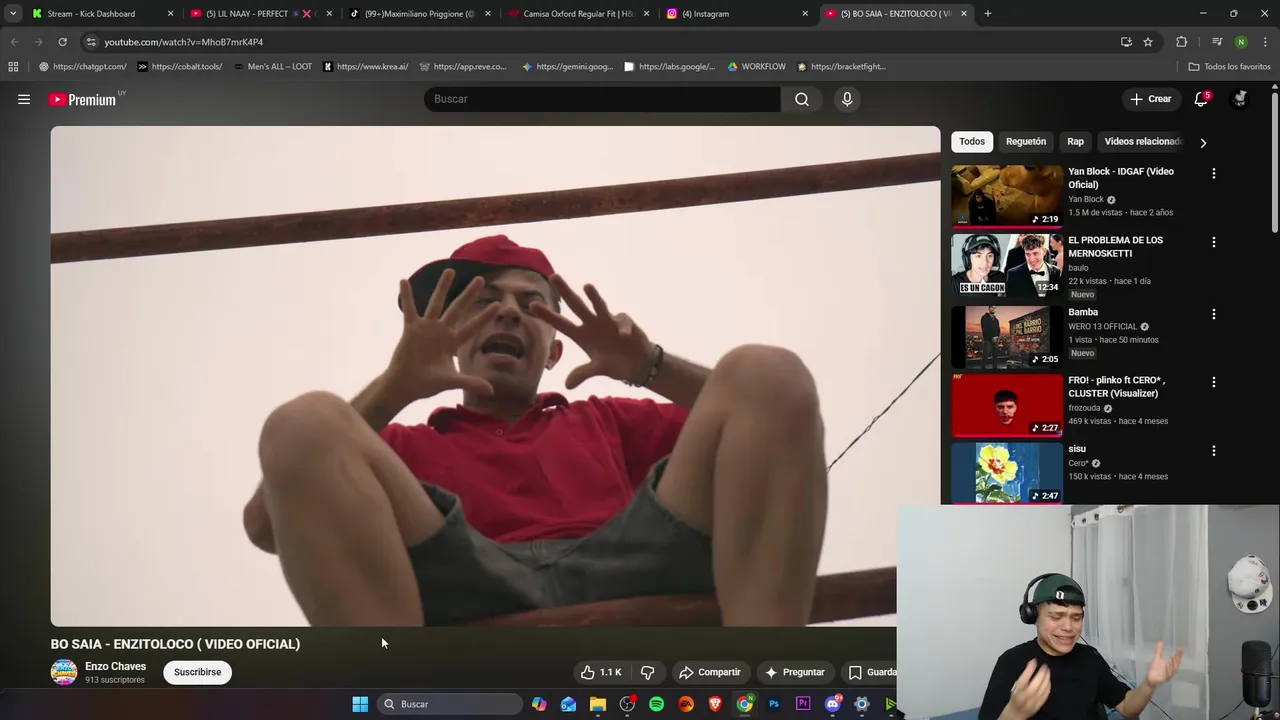Viewport: 1280px width, 720px height.
Task: Click the Suscribirse button
Action: coord(198,672)
